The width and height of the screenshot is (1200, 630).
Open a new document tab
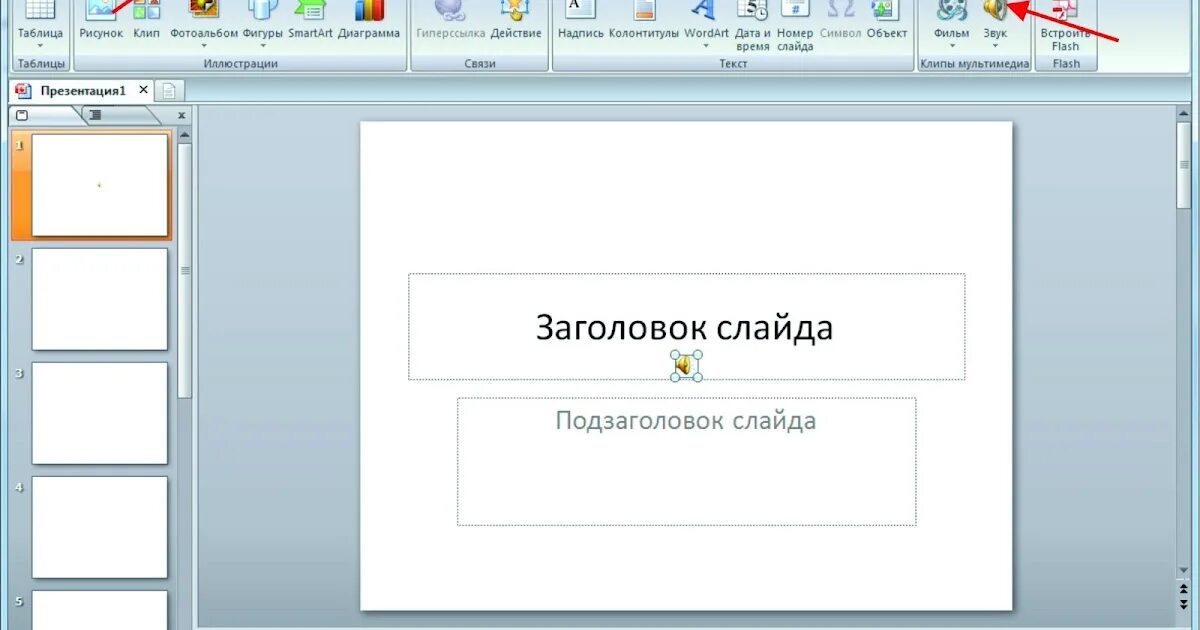click(169, 91)
